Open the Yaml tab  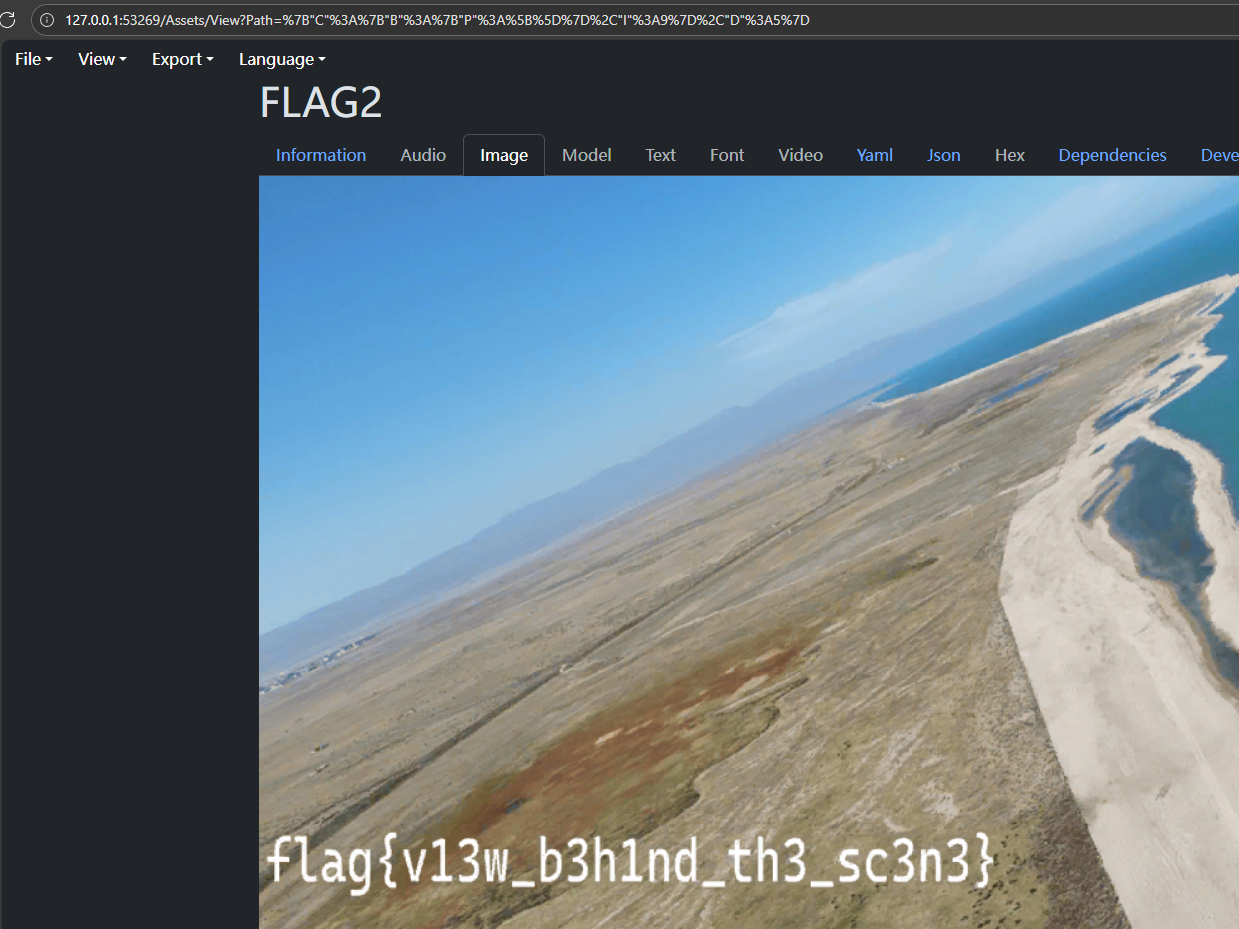[874, 155]
